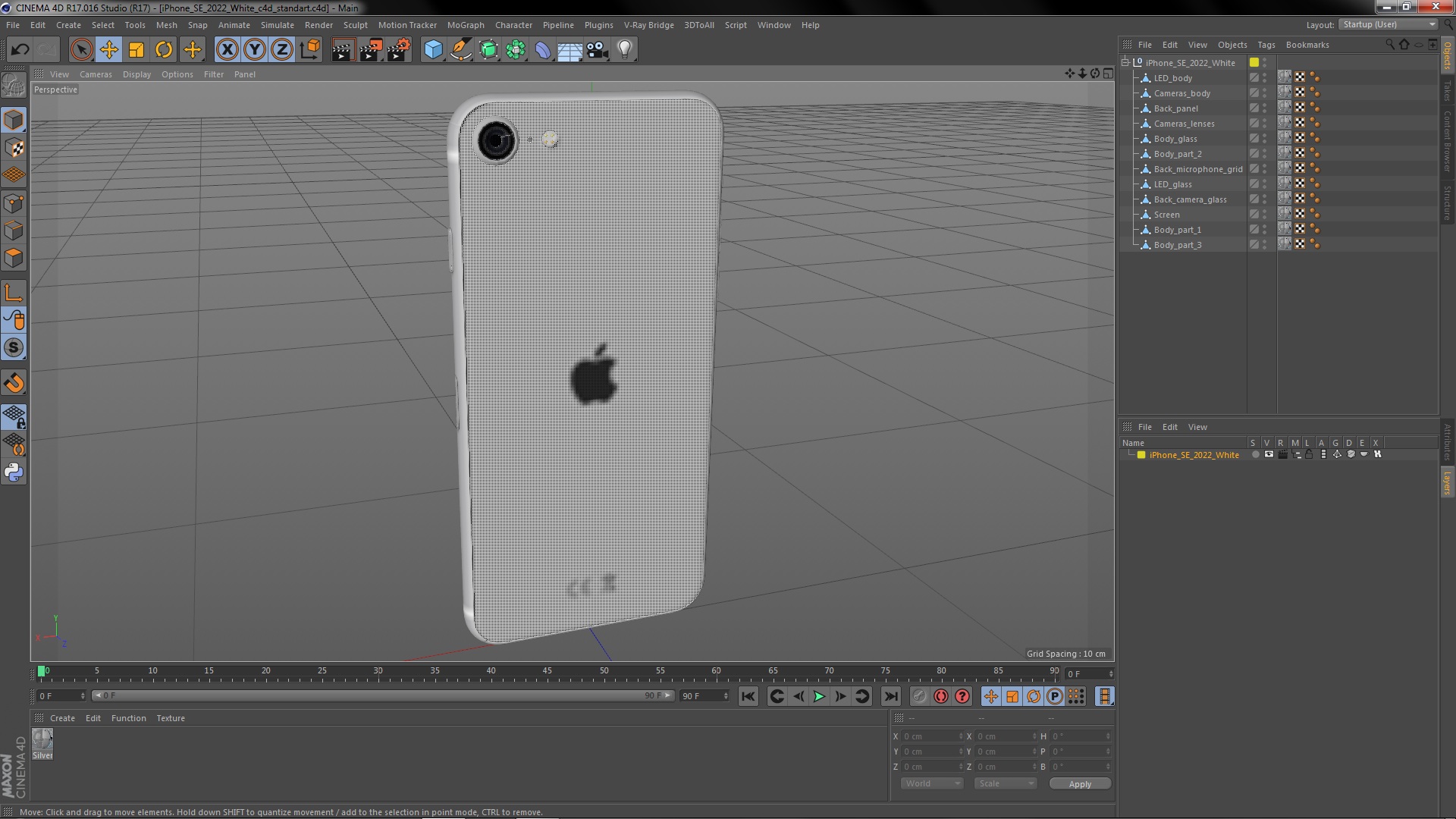Click the Undo arrow icon
The image size is (1456, 819).
20,50
